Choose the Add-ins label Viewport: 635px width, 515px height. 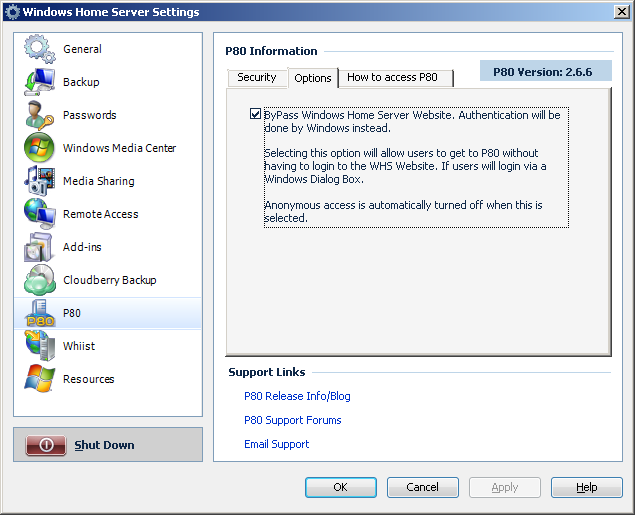point(82,247)
